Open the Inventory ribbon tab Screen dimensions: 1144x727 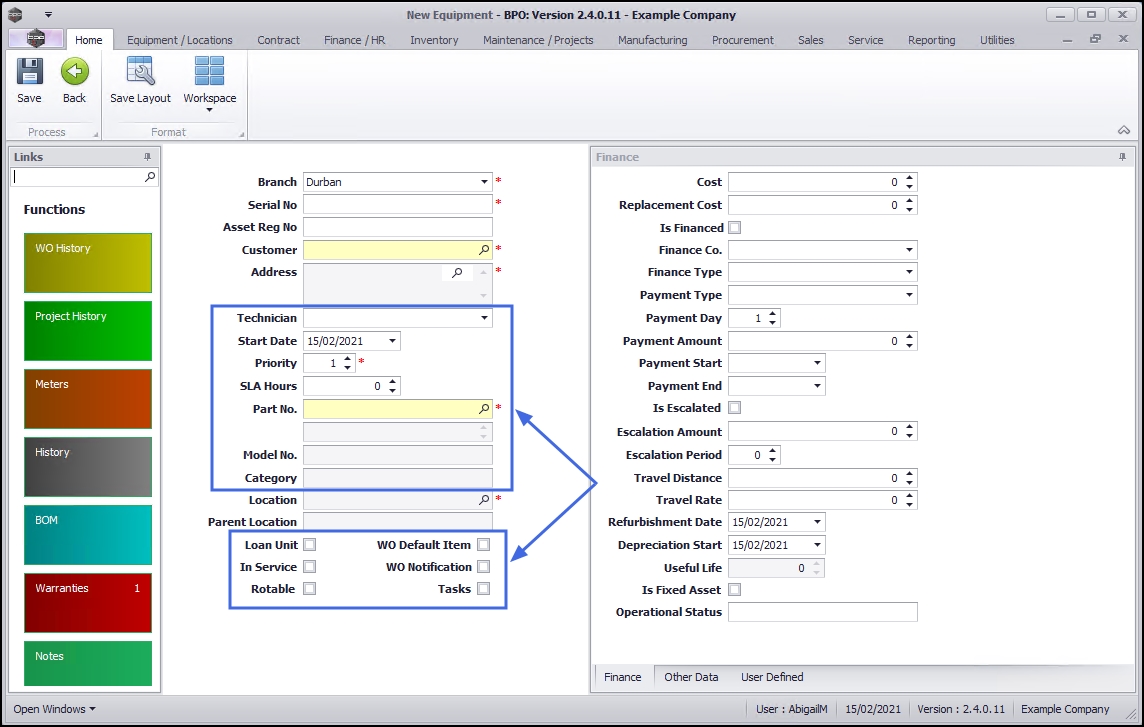click(434, 40)
